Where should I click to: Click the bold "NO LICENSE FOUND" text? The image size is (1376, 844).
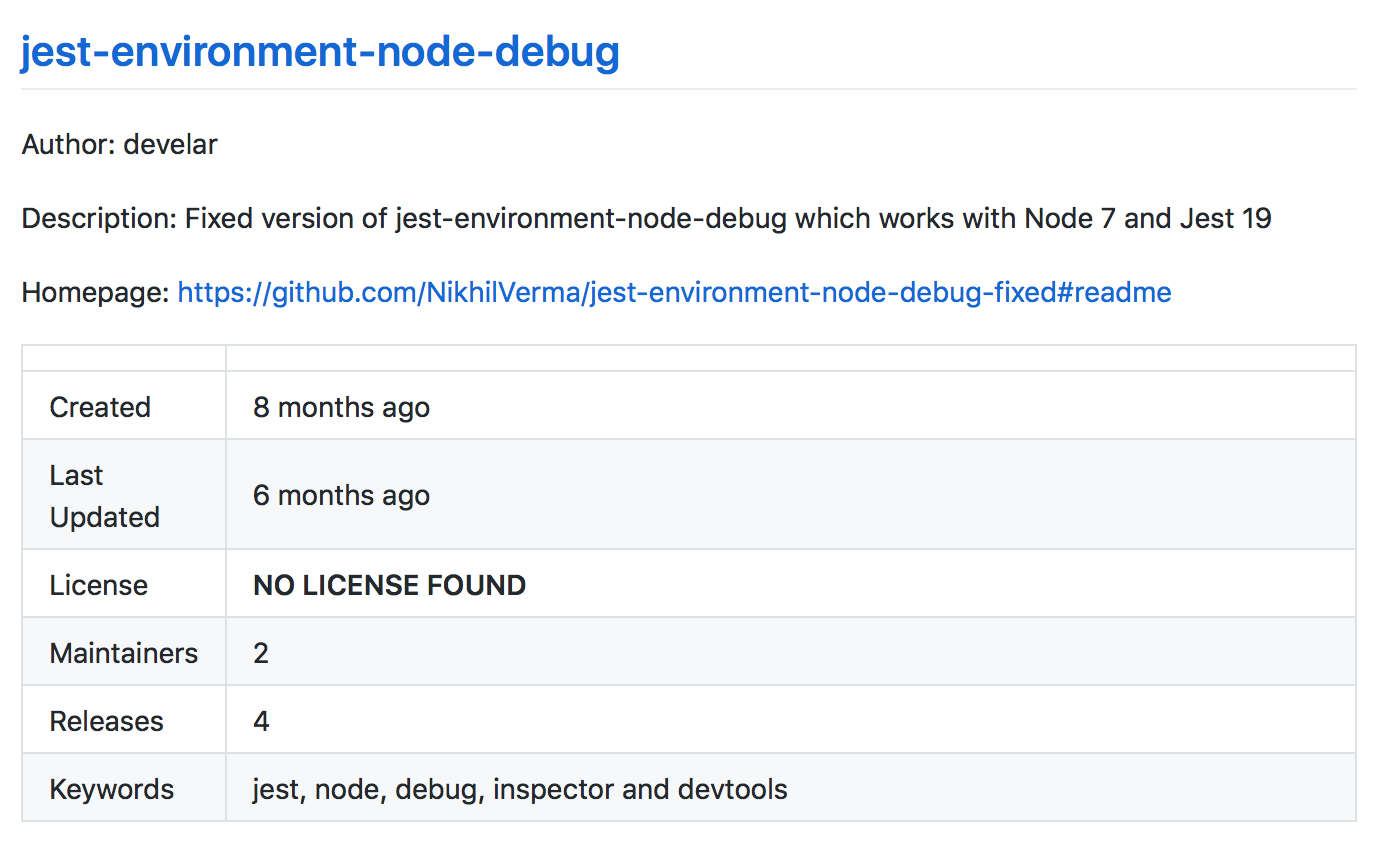[x=389, y=585]
